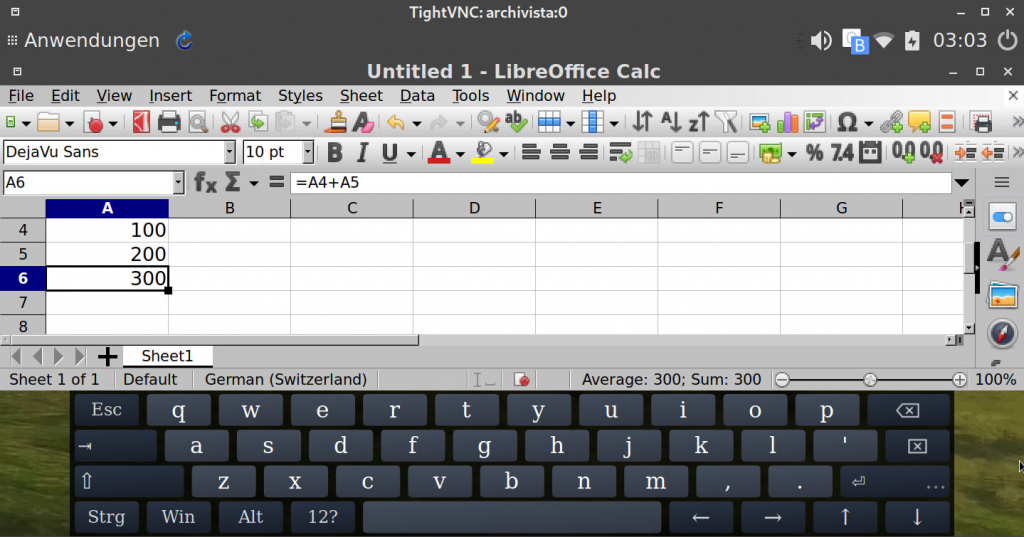
Task: Delete a decimal place
Action: pyautogui.click(x=931, y=153)
